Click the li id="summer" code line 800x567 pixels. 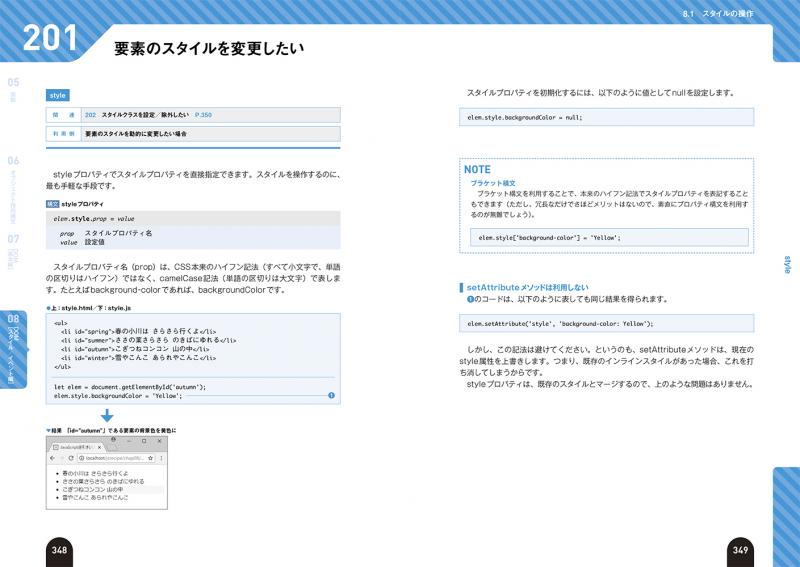pyautogui.click(x=148, y=340)
